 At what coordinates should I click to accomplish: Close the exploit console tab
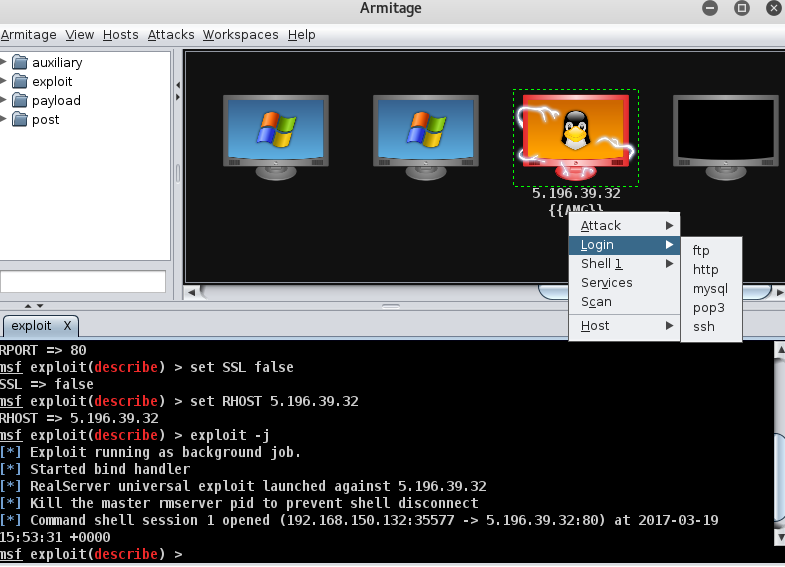[67, 326]
